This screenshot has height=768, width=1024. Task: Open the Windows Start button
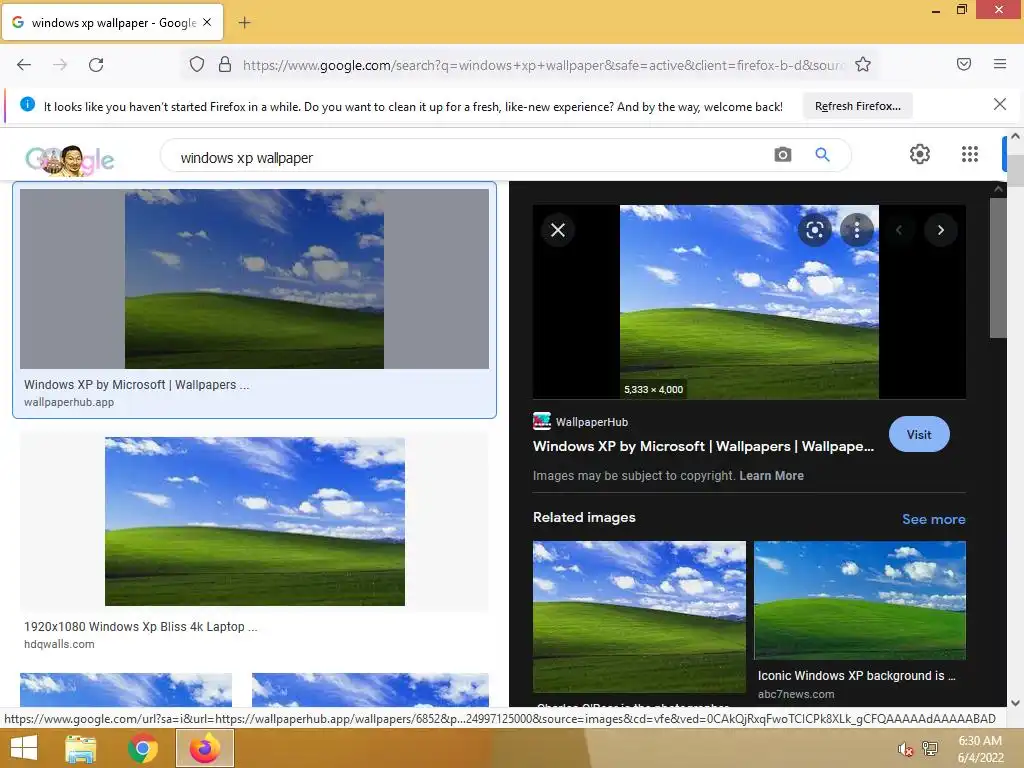tap(24, 748)
